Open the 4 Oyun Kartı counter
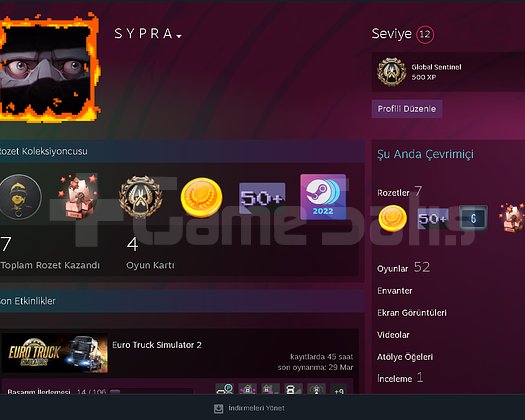Viewport: 525px width, 420px height. [150, 253]
